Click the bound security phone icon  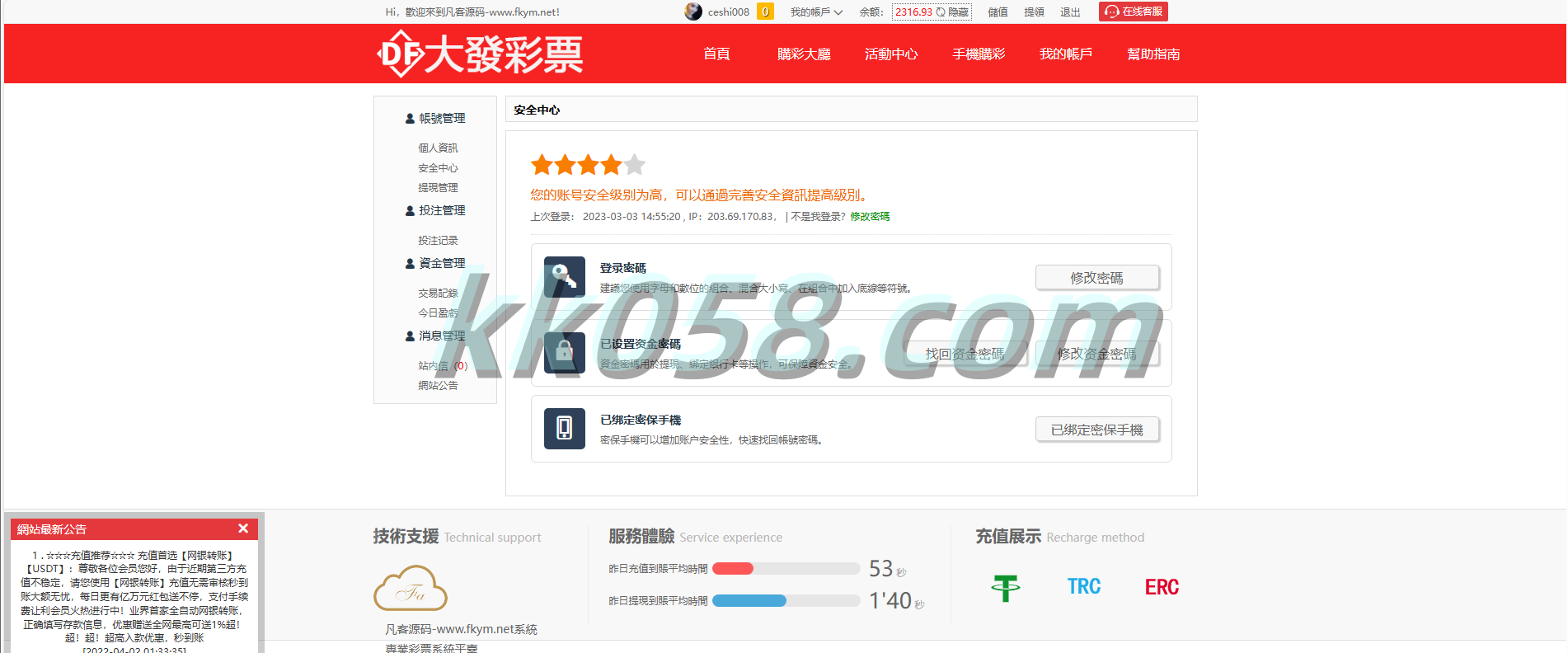click(x=565, y=429)
